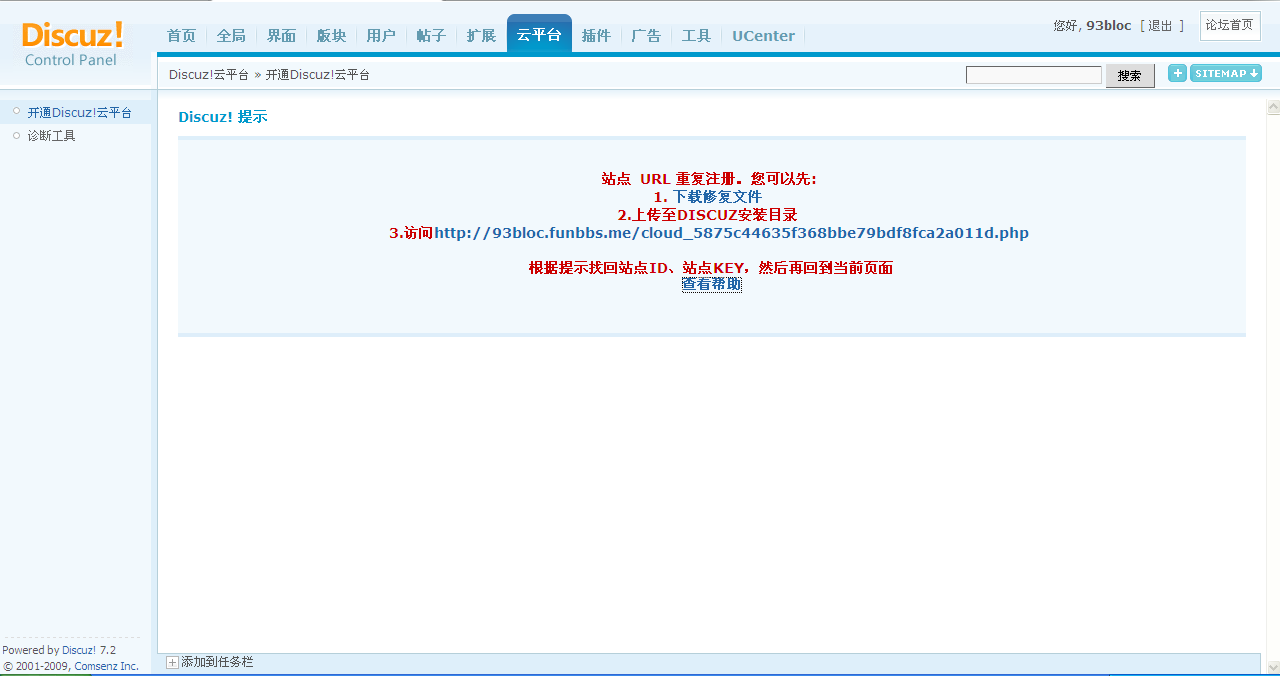The width and height of the screenshot is (1280, 676).
Task: Open the cloud_5875c44635f368bbe79bdf8fca2a011d.php URL link
Action: [x=731, y=233]
